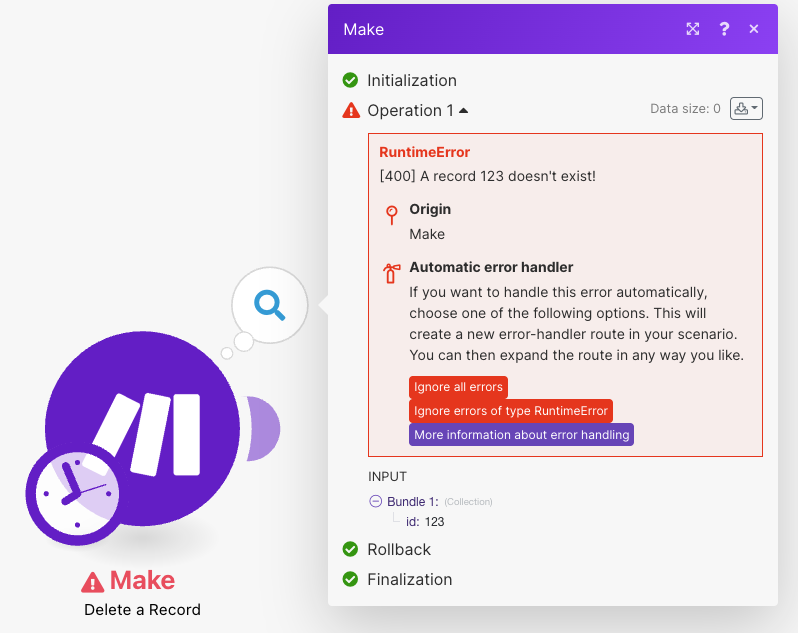This screenshot has width=798, height=633.
Task: Click the 'Automatic error handler' heading
Action: 491,267
